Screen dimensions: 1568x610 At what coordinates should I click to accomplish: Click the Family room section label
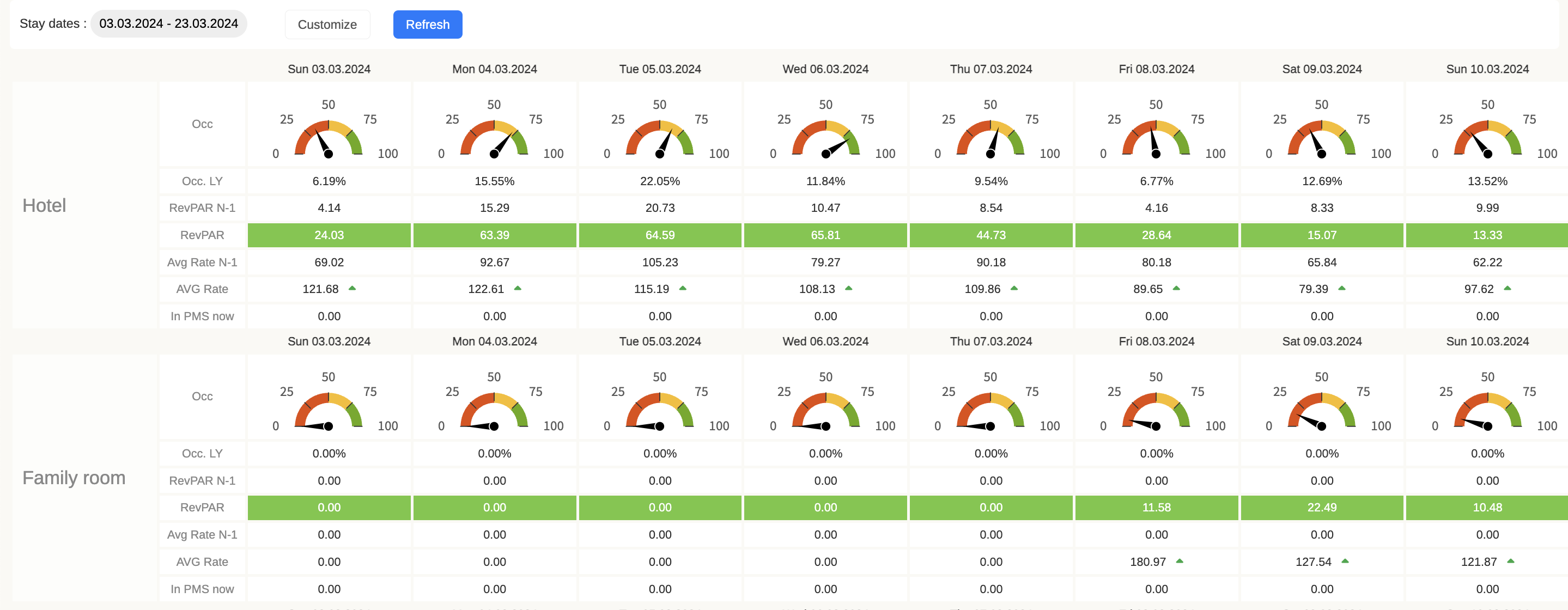point(74,478)
